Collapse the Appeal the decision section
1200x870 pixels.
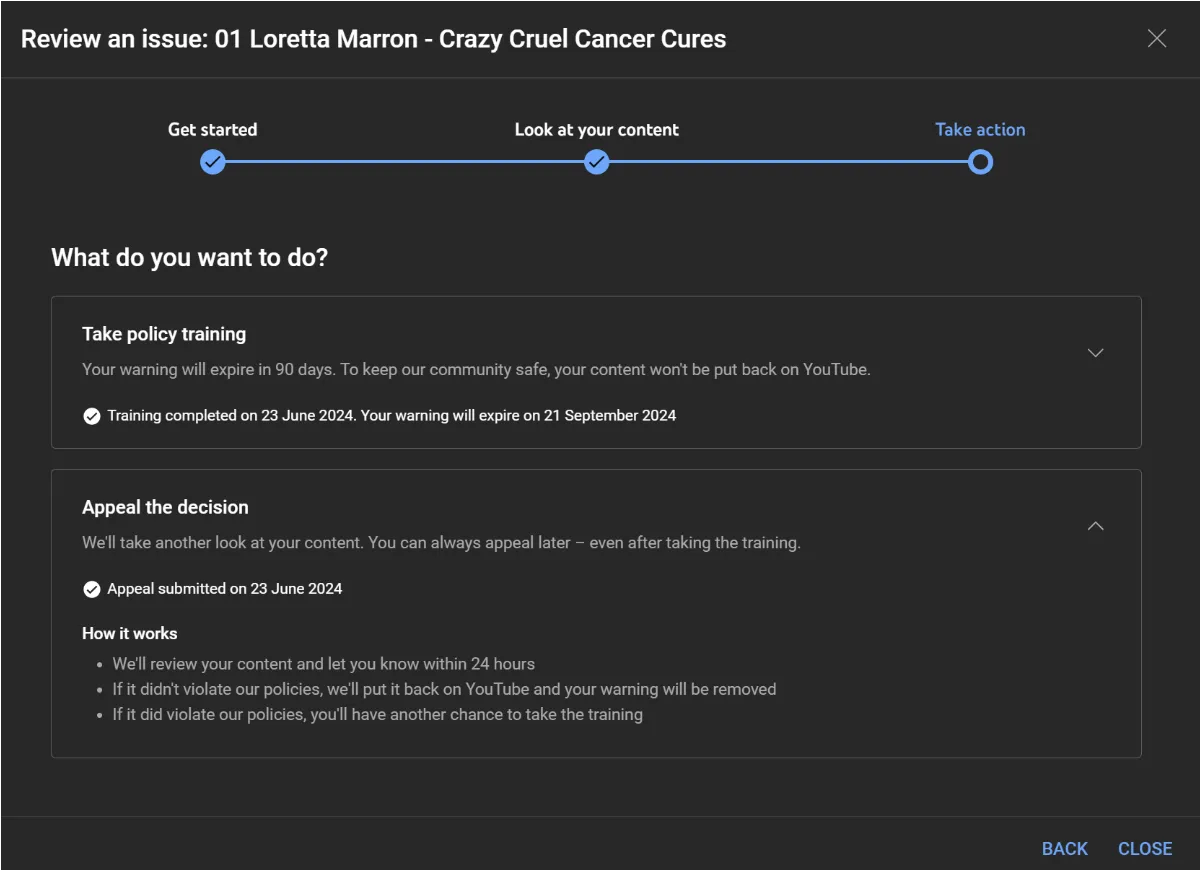click(x=1096, y=526)
